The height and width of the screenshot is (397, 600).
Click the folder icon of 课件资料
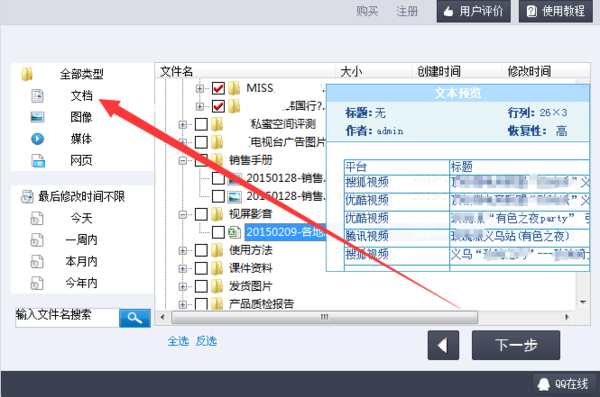coord(217,268)
